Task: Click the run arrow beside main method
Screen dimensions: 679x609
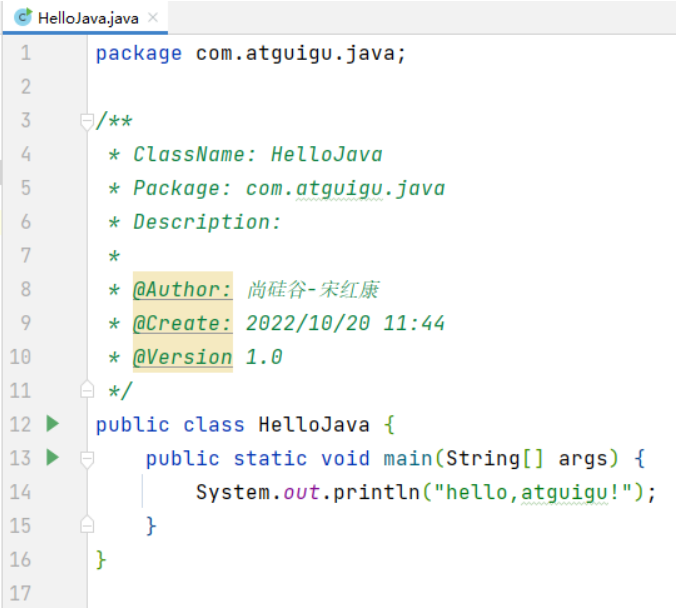Action: 52,458
